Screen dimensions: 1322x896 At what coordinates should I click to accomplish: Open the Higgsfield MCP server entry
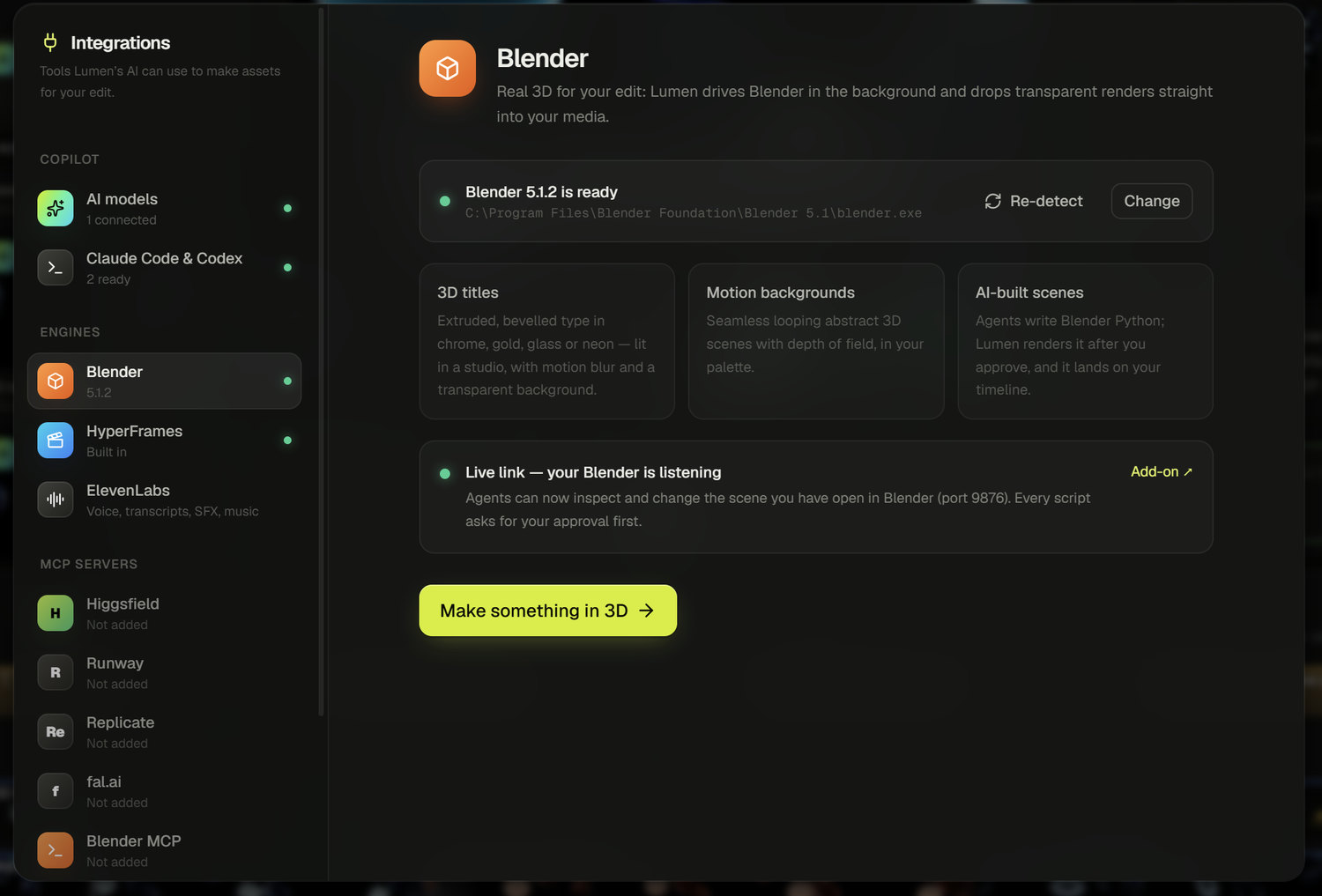165,612
